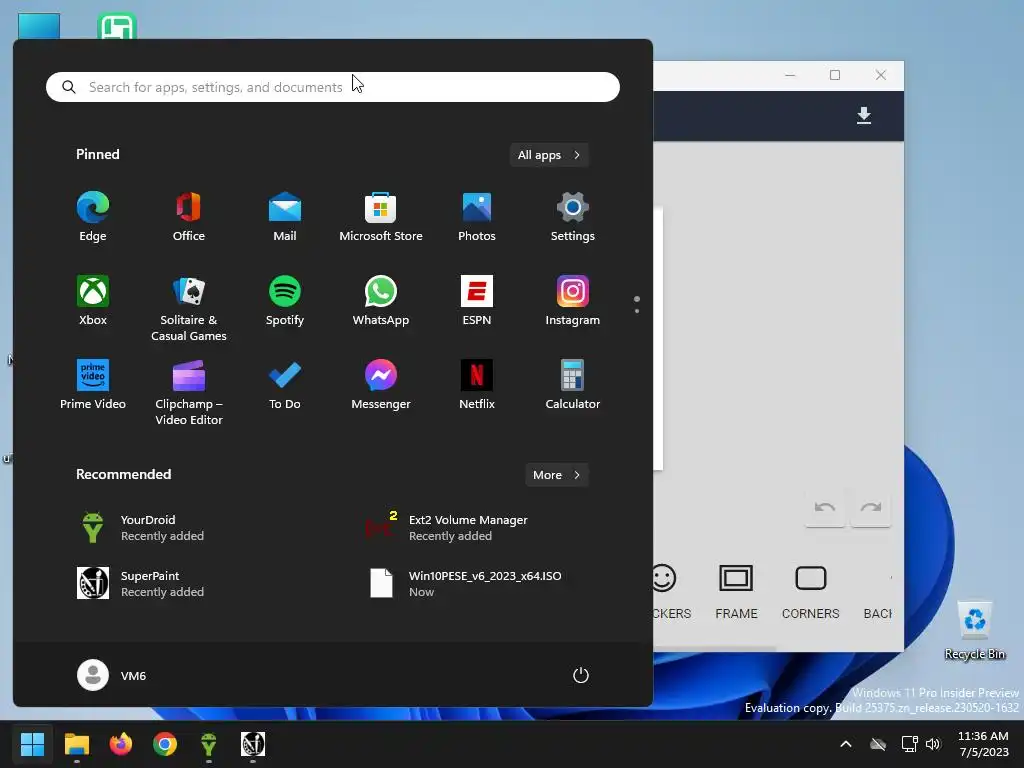
Task: Open Solitaire & Casual Games
Action: coord(189,309)
